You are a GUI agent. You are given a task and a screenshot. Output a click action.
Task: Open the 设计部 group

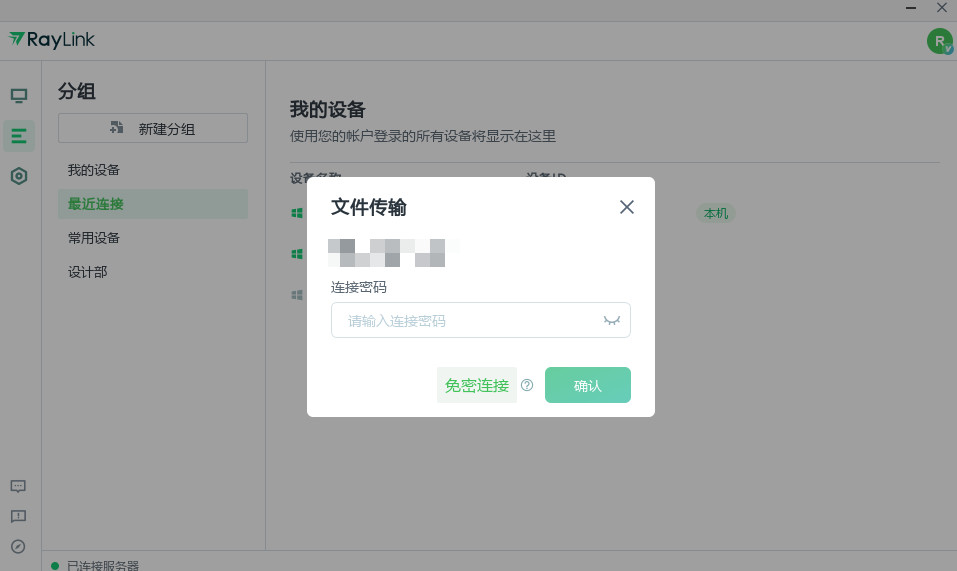88,272
